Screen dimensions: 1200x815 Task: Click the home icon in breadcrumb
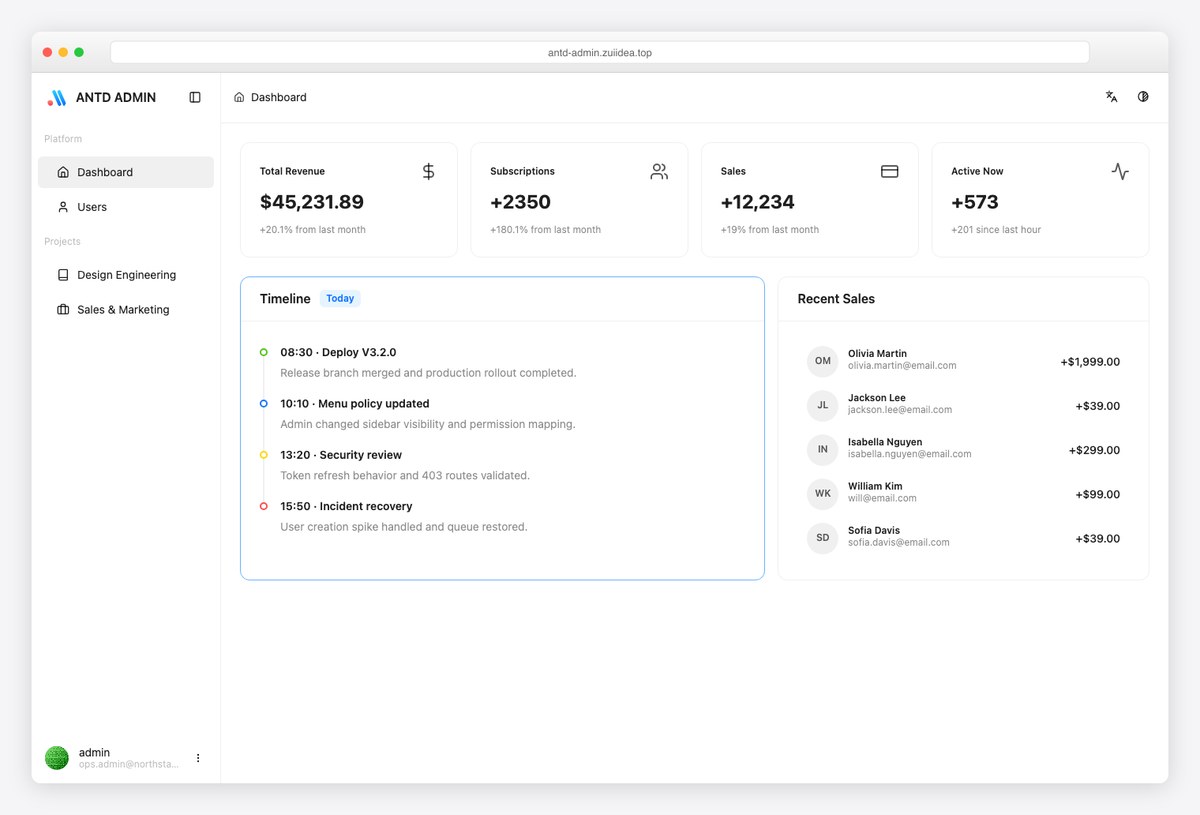[239, 97]
